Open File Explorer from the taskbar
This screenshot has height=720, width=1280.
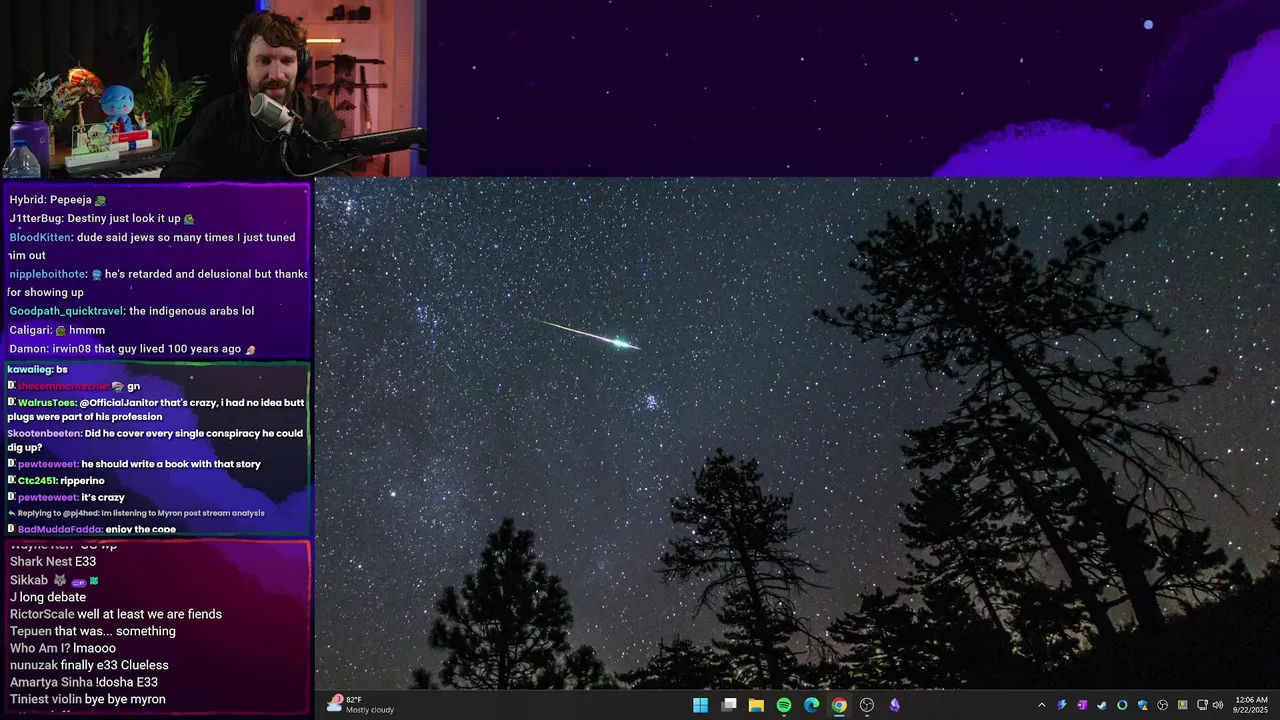coord(756,705)
